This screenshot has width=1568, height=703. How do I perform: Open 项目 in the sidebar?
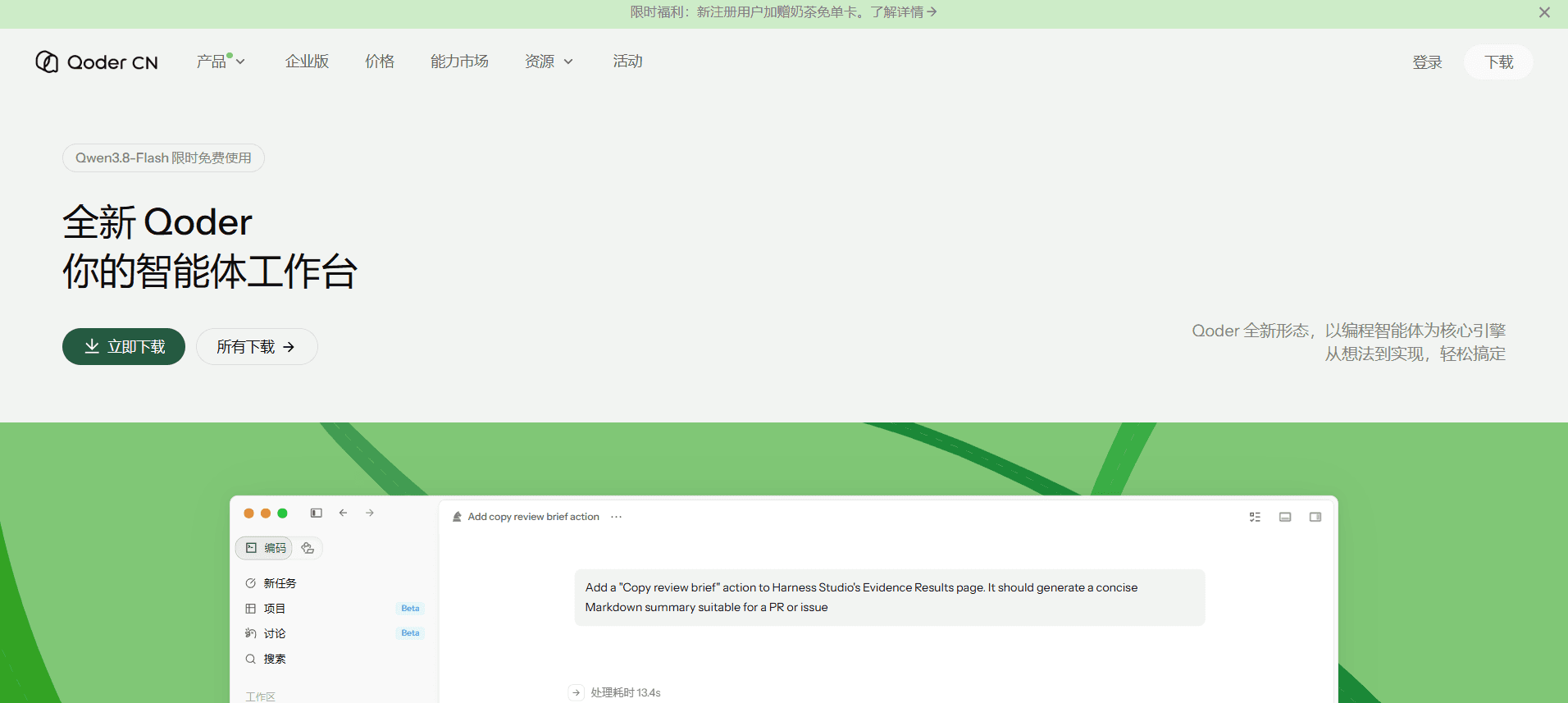coord(265,609)
